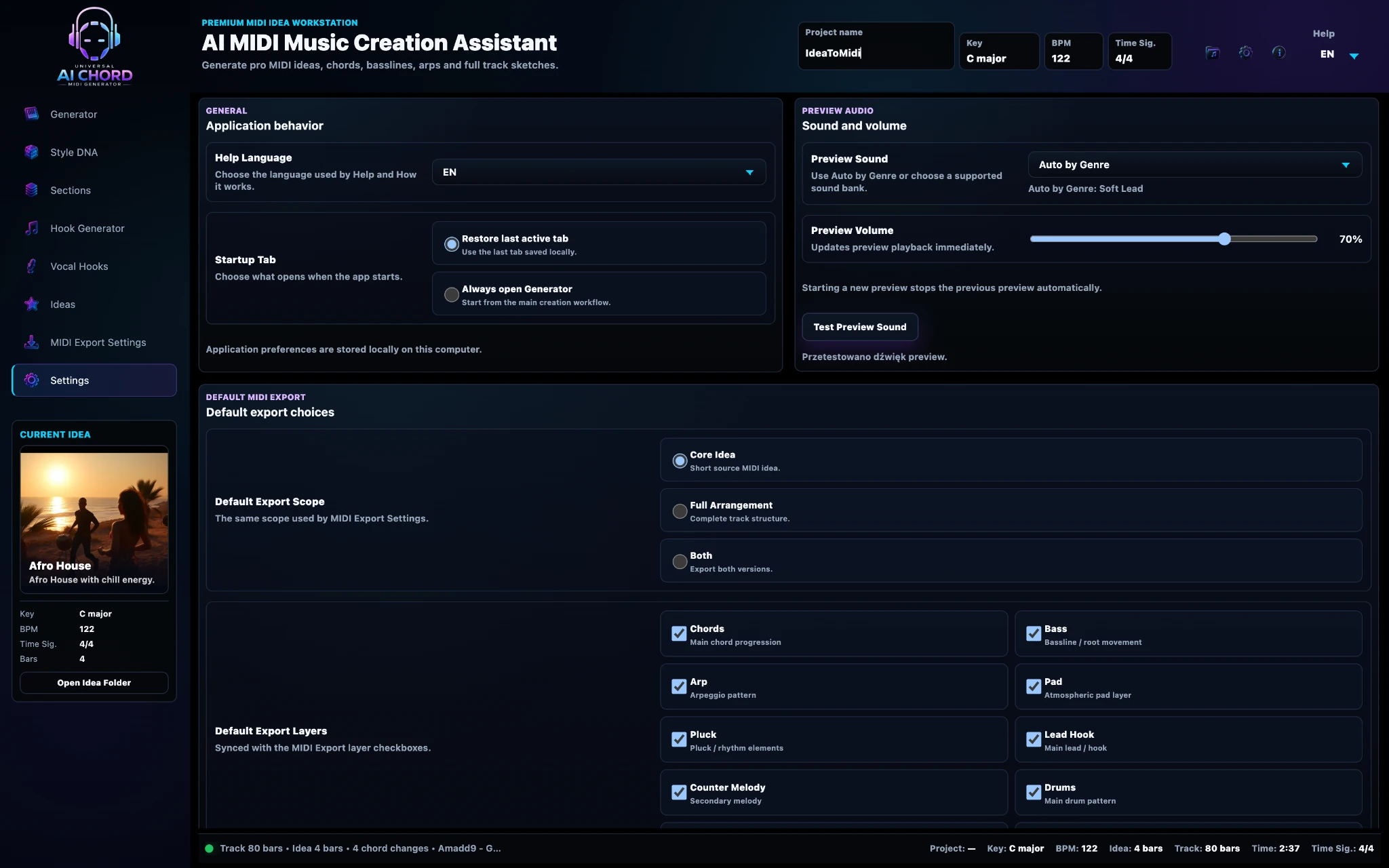Toggle the Arp layer checkbox
The image size is (1389, 868).
[x=679, y=686]
